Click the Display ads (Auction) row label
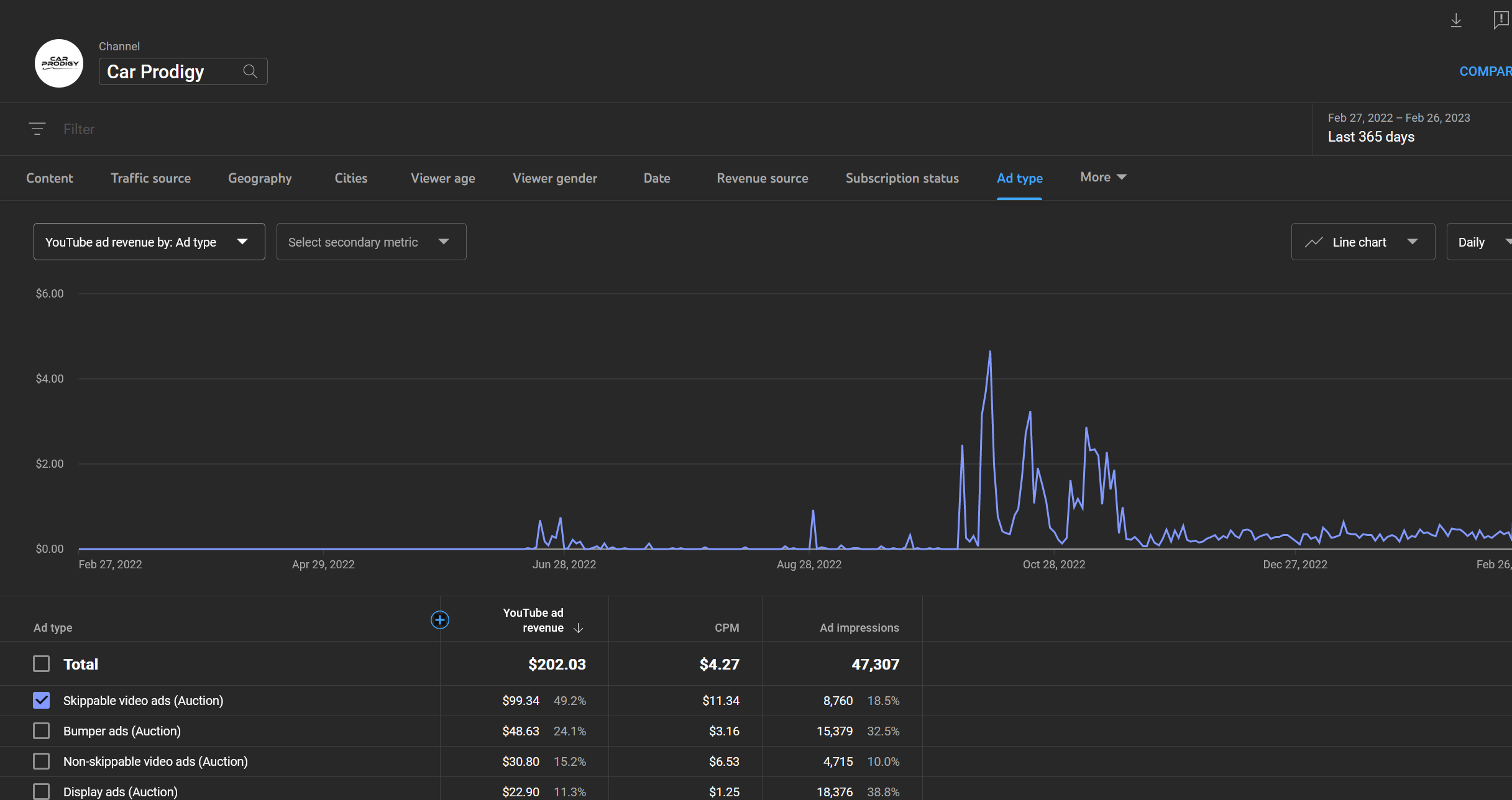The width and height of the screenshot is (1512, 800). point(121,792)
